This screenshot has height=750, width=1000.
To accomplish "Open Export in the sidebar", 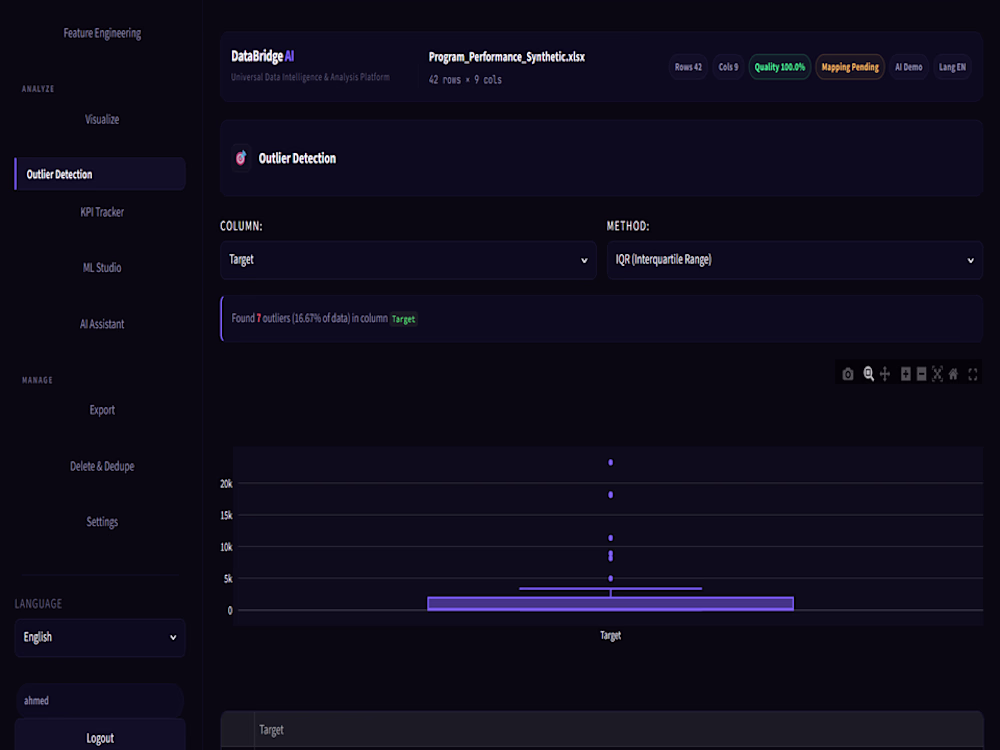I will pyautogui.click(x=102, y=410).
